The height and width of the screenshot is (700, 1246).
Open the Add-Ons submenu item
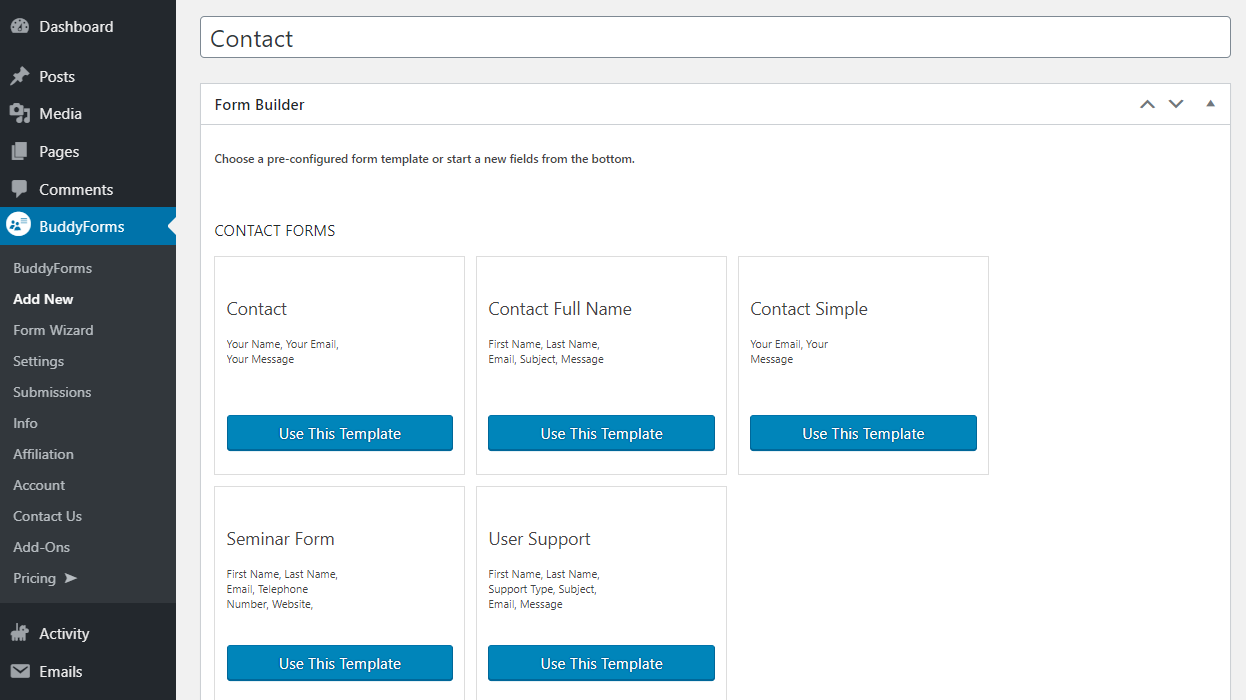41,547
